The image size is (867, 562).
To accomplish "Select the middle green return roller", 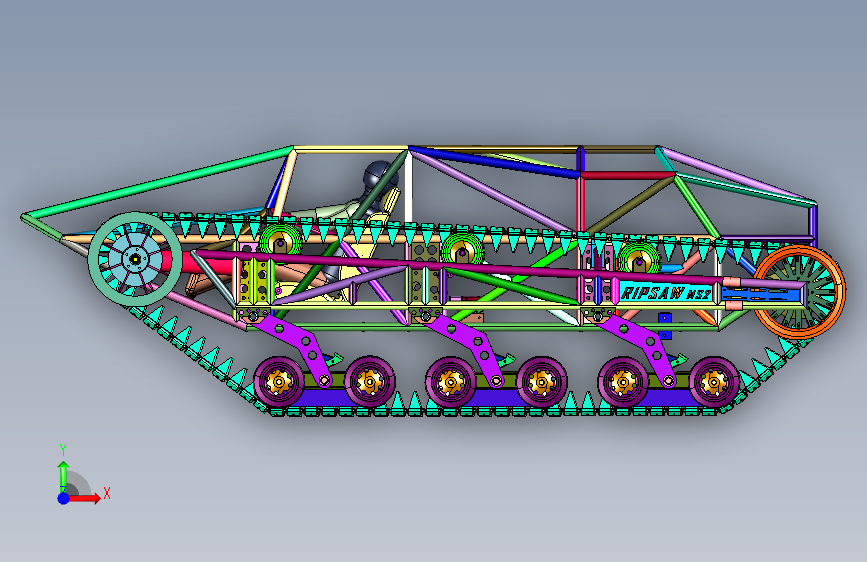I will pos(463,252).
